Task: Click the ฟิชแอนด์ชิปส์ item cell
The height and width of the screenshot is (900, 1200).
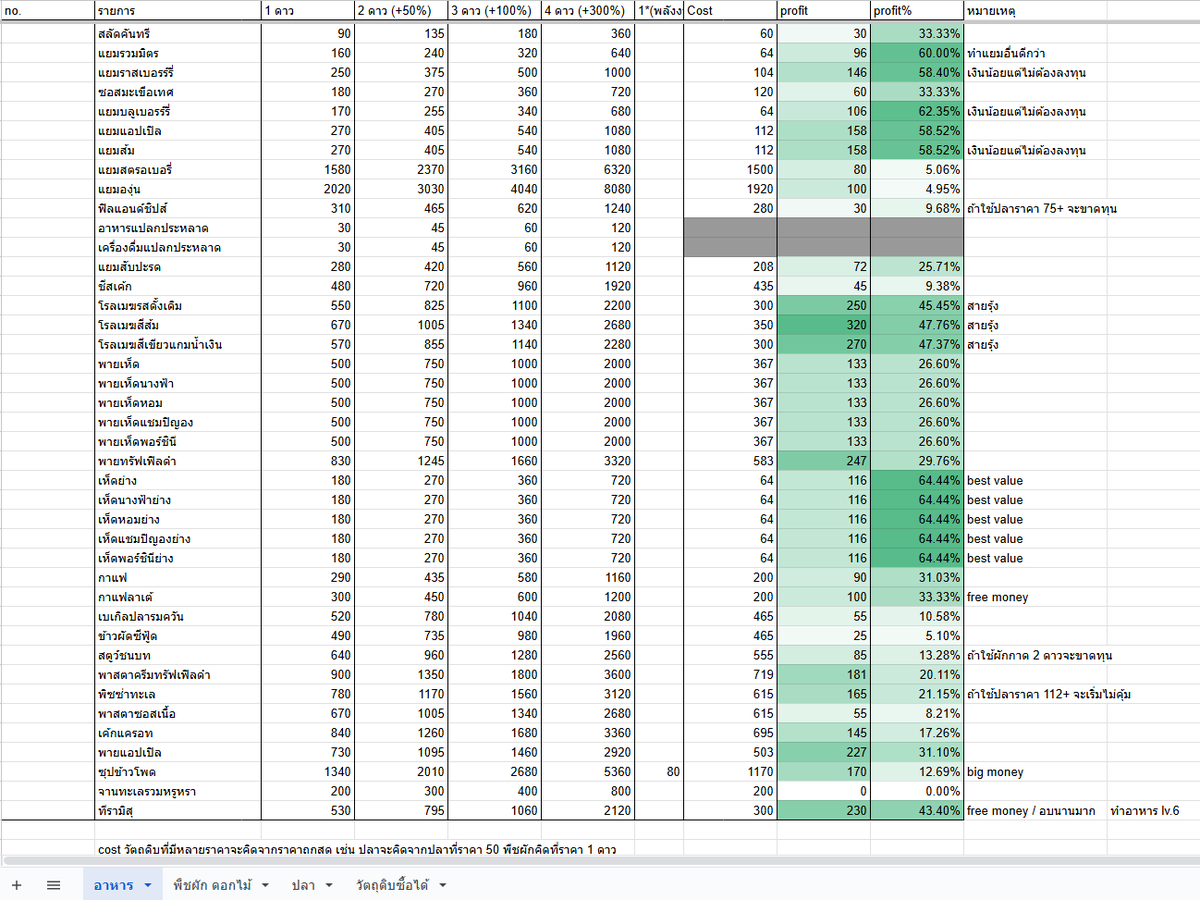Action: tap(178, 209)
